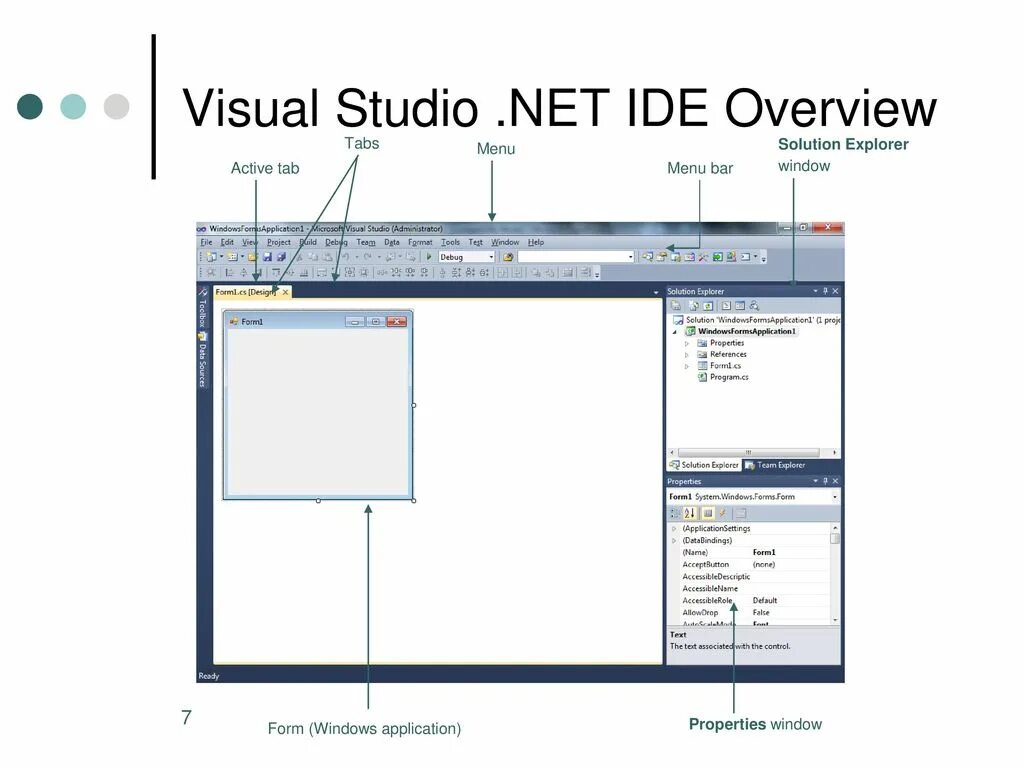The width and height of the screenshot is (1024, 768).
Task: Open the Toolbox side tab
Action: (203, 308)
